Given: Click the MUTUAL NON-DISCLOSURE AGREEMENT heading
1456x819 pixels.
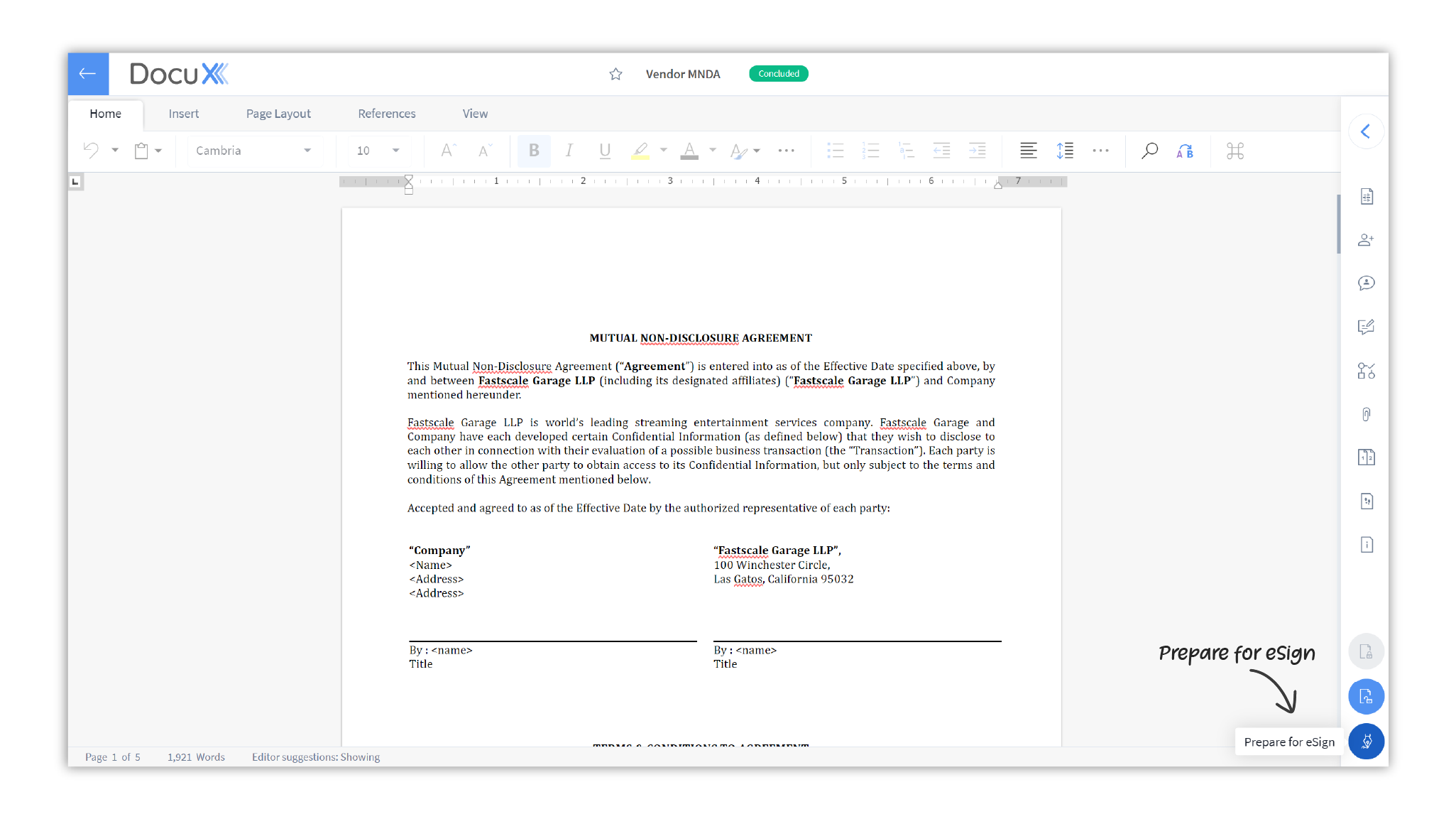Looking at the screenshot, I should tap(701, 338).
